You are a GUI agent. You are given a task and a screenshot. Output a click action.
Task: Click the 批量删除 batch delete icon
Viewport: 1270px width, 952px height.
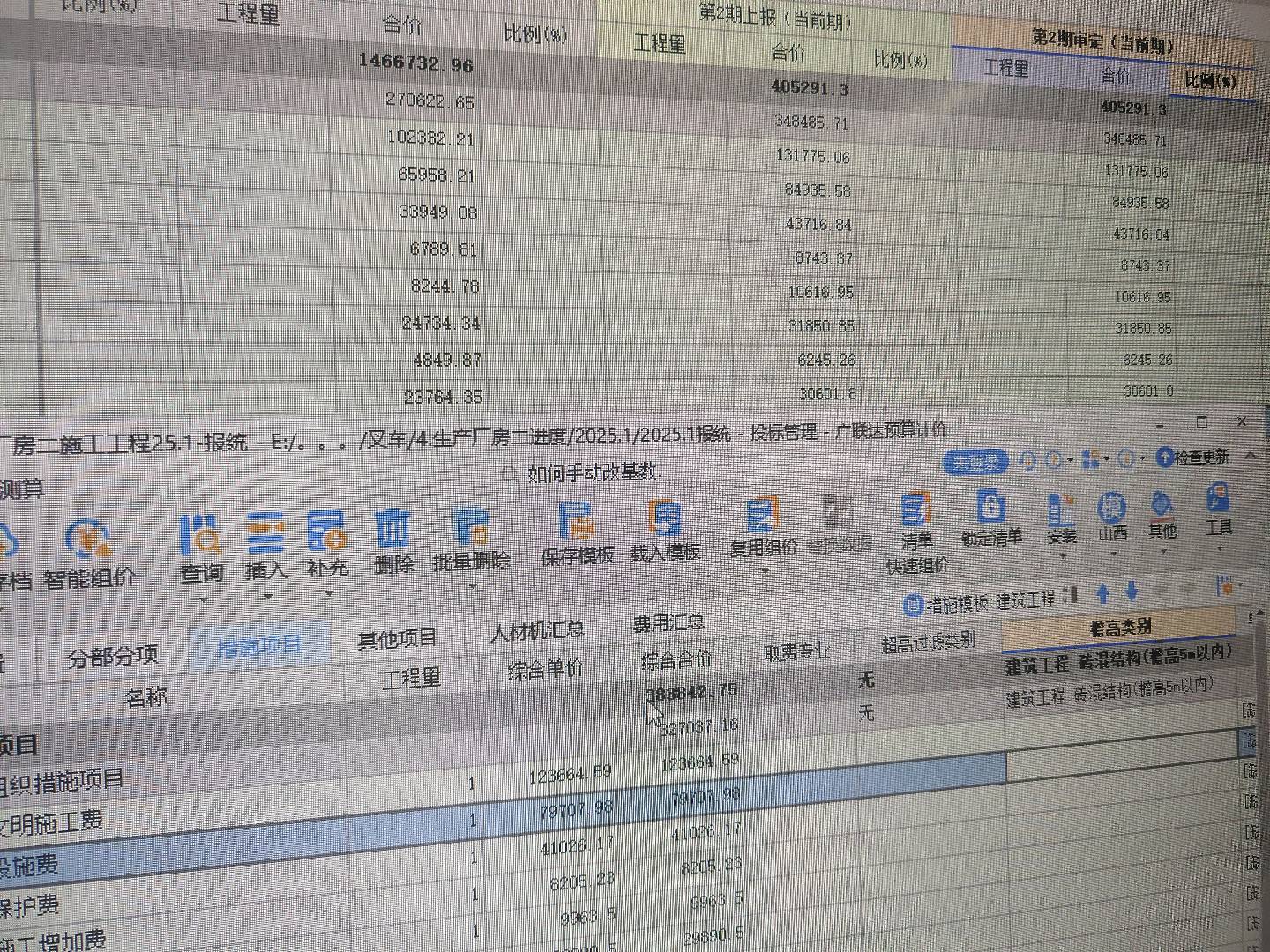click(x=471, y=528)
